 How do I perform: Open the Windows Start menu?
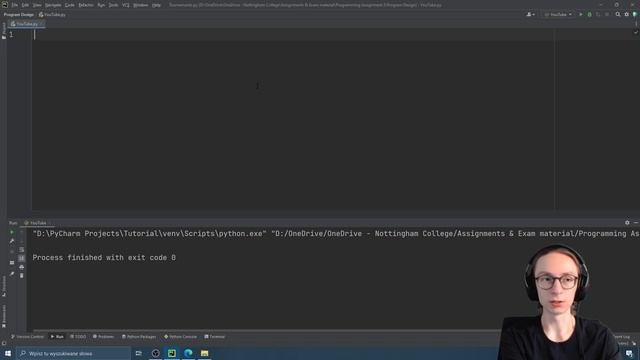[8, 353]
